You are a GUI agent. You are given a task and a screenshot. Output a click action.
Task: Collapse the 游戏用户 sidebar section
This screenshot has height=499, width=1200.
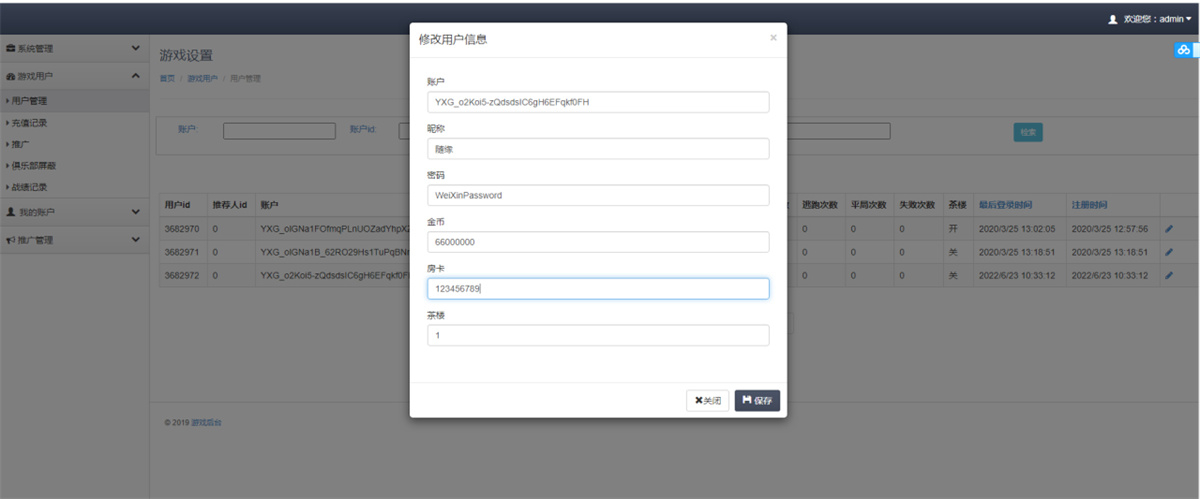[x=136, y=76]
